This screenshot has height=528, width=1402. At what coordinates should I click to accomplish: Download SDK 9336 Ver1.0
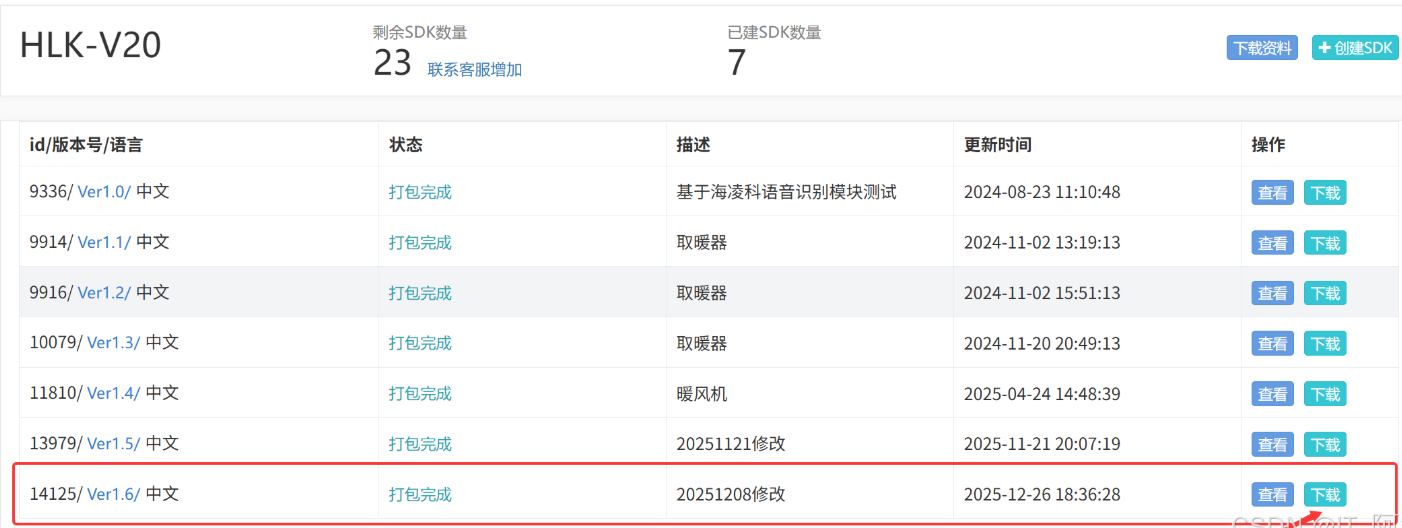tap(1325, 193)
